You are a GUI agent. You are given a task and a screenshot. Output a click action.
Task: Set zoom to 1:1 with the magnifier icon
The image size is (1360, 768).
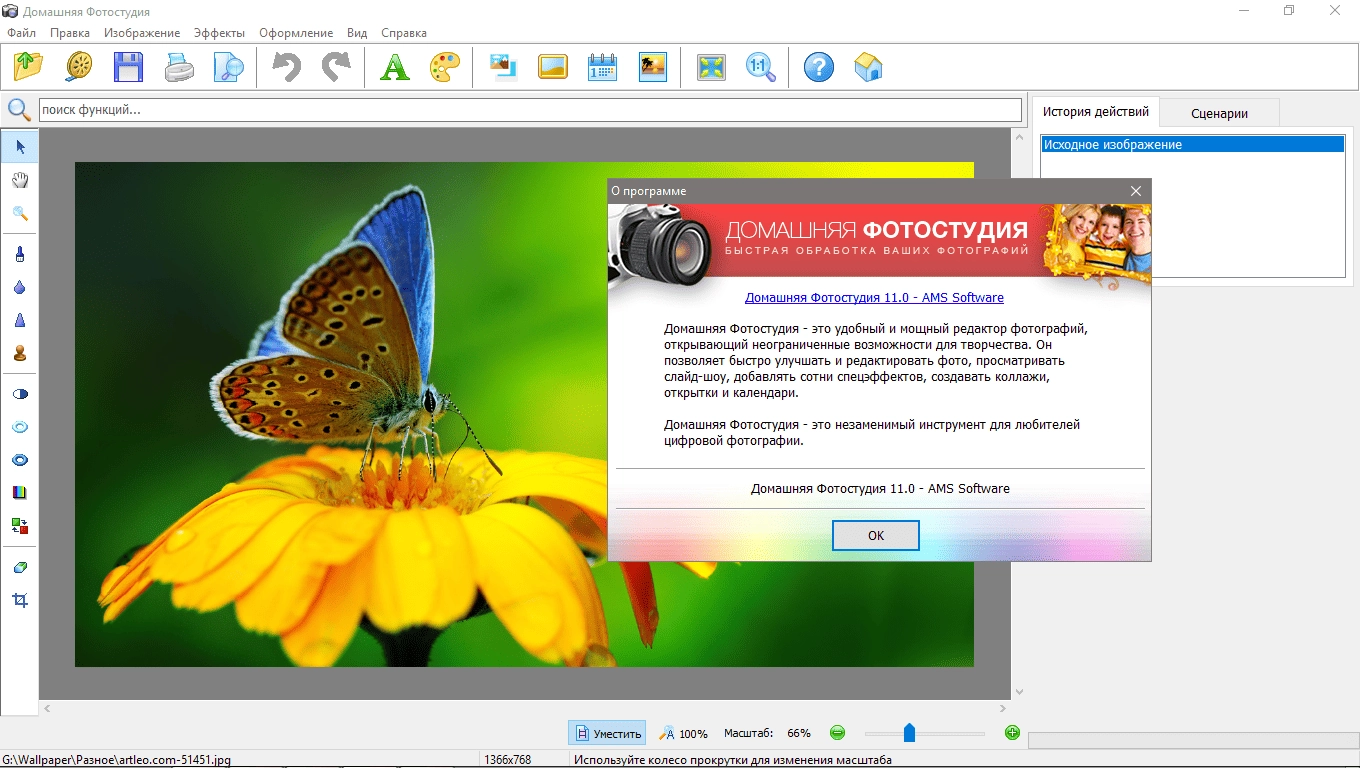[761, 67]
